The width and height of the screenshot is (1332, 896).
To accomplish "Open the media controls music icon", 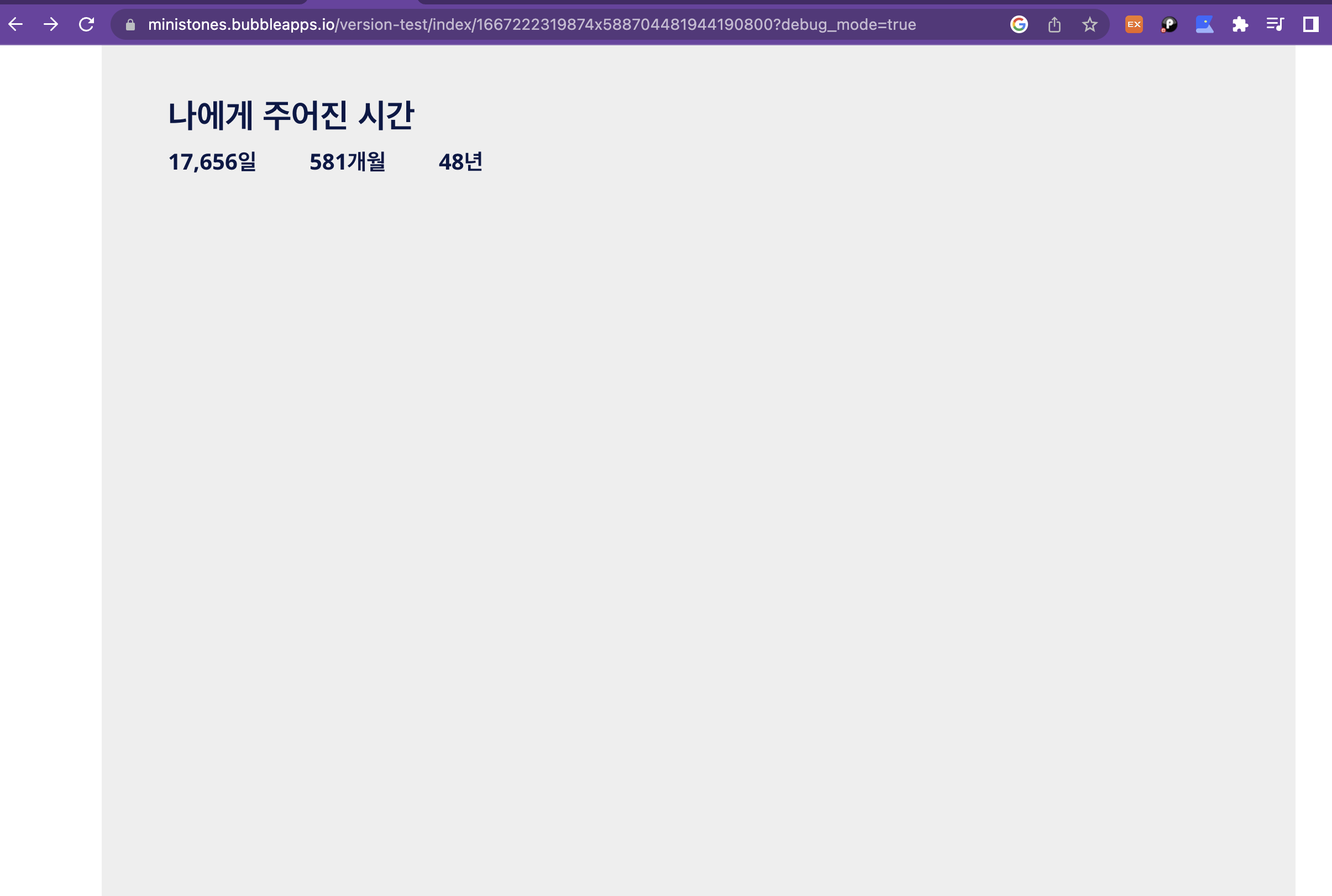I will coord(1276,24).
